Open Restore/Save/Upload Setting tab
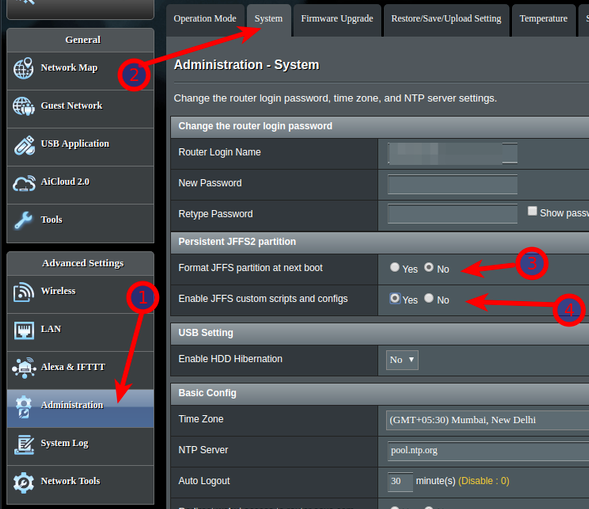 pyautogui.click(x=446, y=19)
